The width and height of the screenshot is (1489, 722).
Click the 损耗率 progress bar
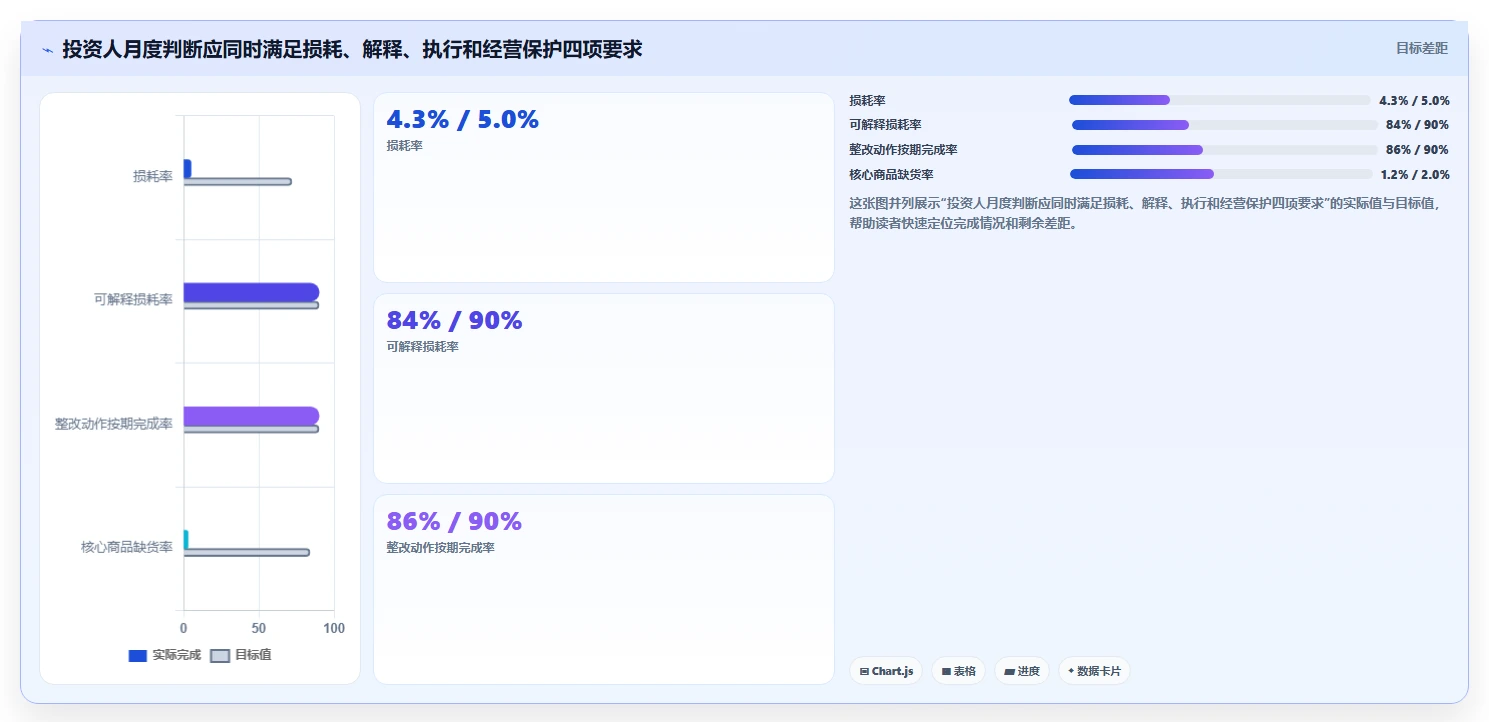1219,100
